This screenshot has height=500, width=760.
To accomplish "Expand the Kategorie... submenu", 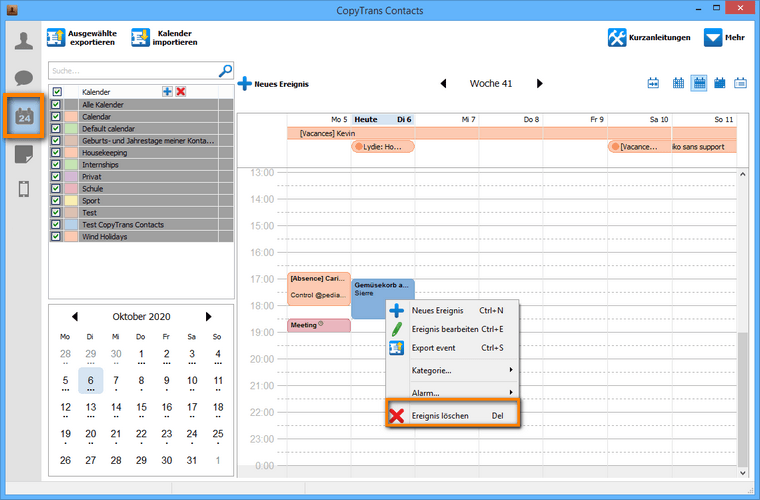I will [452, 370].
